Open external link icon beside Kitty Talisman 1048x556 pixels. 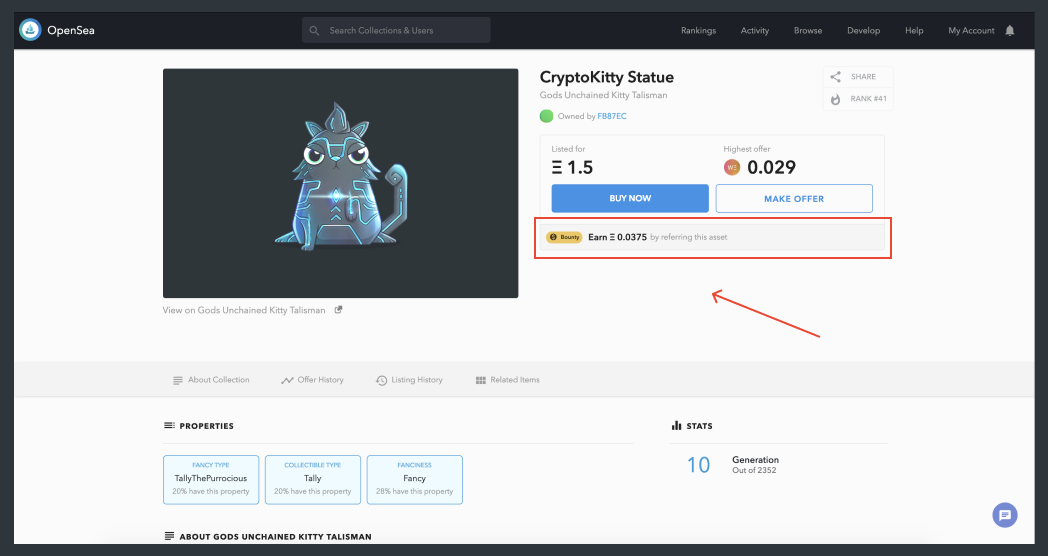338,310
